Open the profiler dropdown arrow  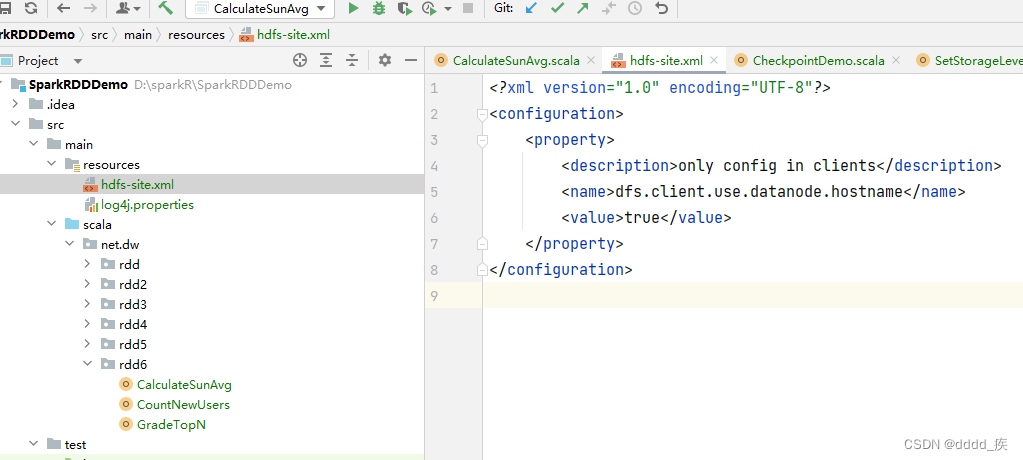(448, 8)
